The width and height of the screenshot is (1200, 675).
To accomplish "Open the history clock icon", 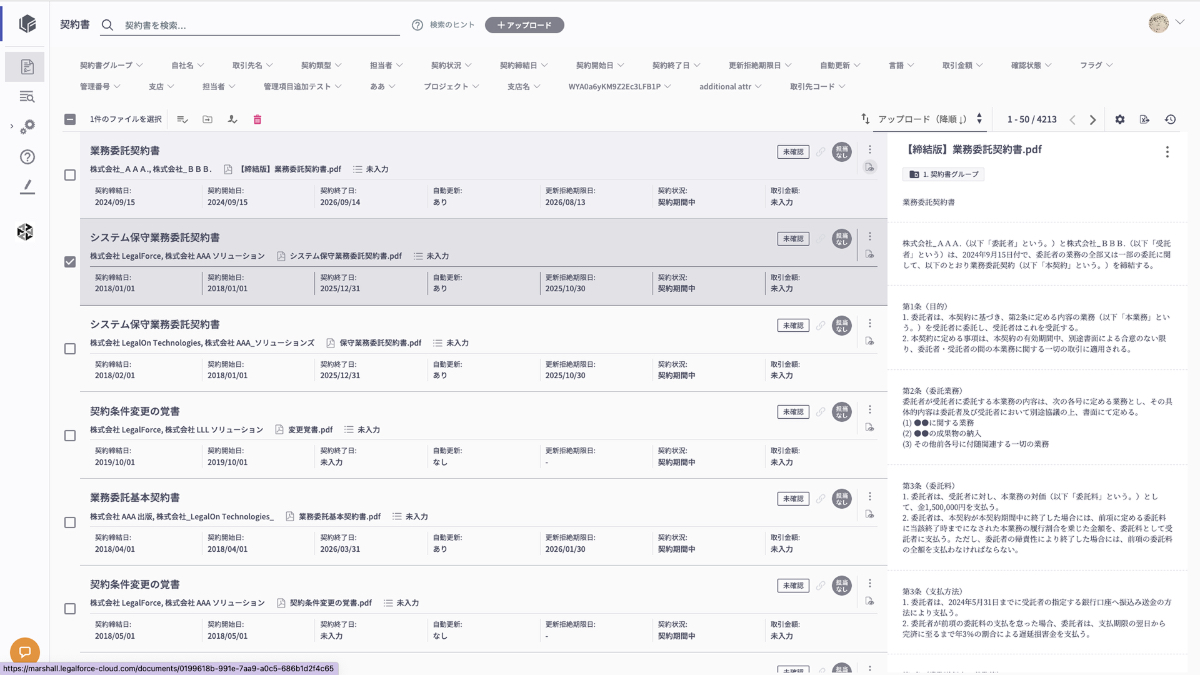I will pos(1170,119).
